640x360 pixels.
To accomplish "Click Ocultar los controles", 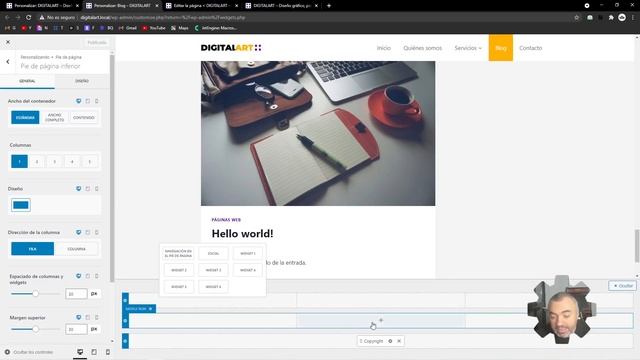I will 29,352.
